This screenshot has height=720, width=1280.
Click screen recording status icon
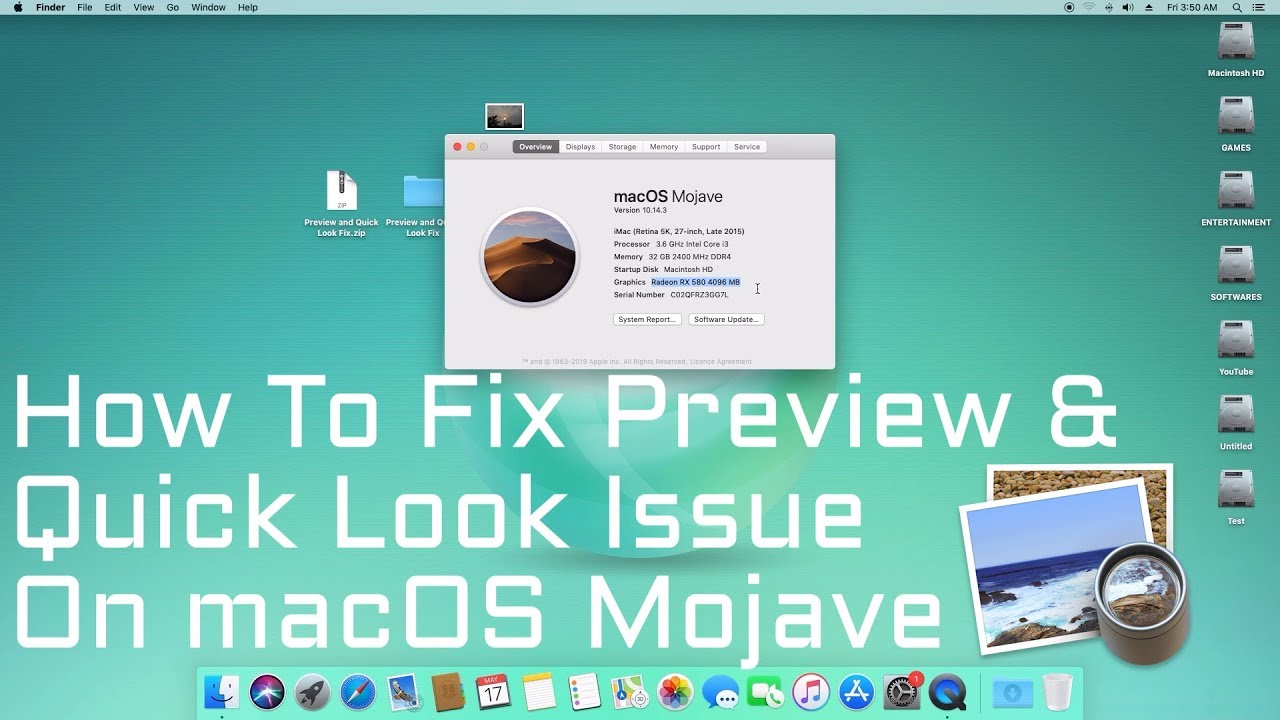[1069, 7]
